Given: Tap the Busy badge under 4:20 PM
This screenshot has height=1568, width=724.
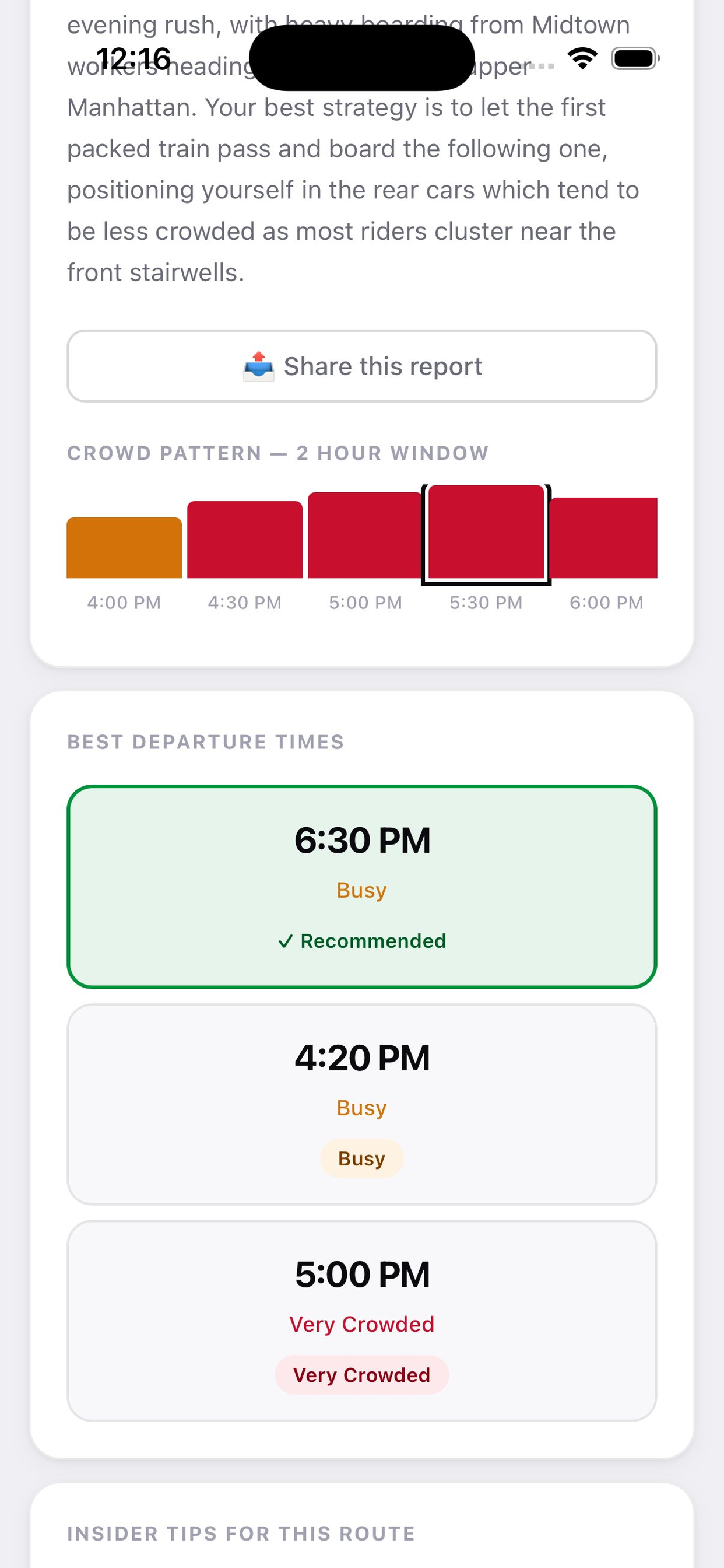Looking at the screenshot, I should pyautogui.click(x=362, y=1158).
